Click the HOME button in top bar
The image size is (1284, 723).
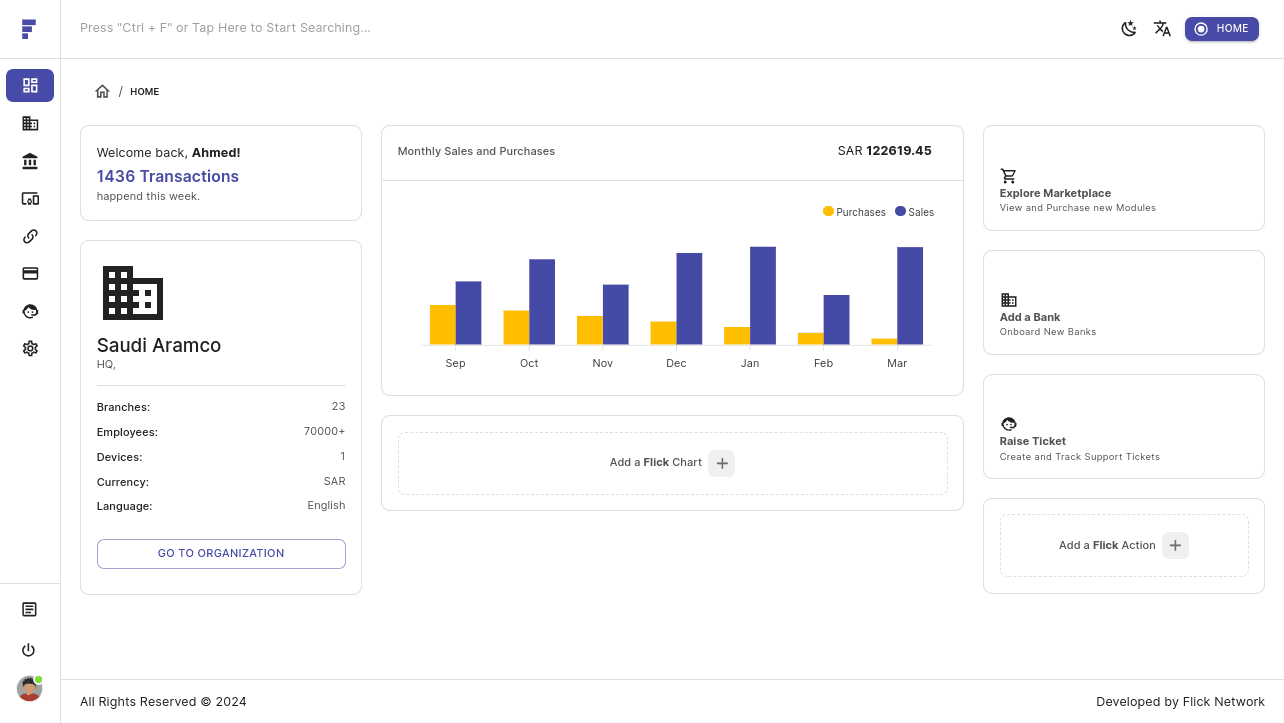[1222, 29]
